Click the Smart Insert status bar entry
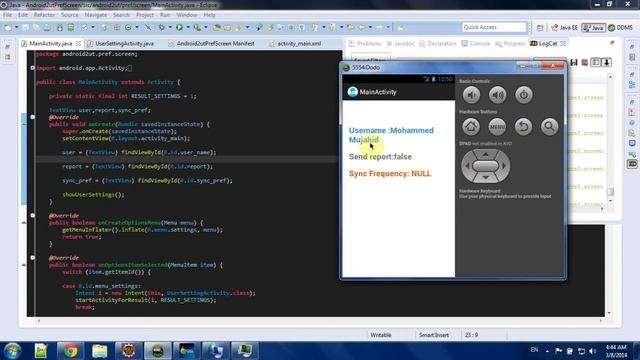Screen dimensions: 640x360 pyautogui.click(x=433, y=335)
